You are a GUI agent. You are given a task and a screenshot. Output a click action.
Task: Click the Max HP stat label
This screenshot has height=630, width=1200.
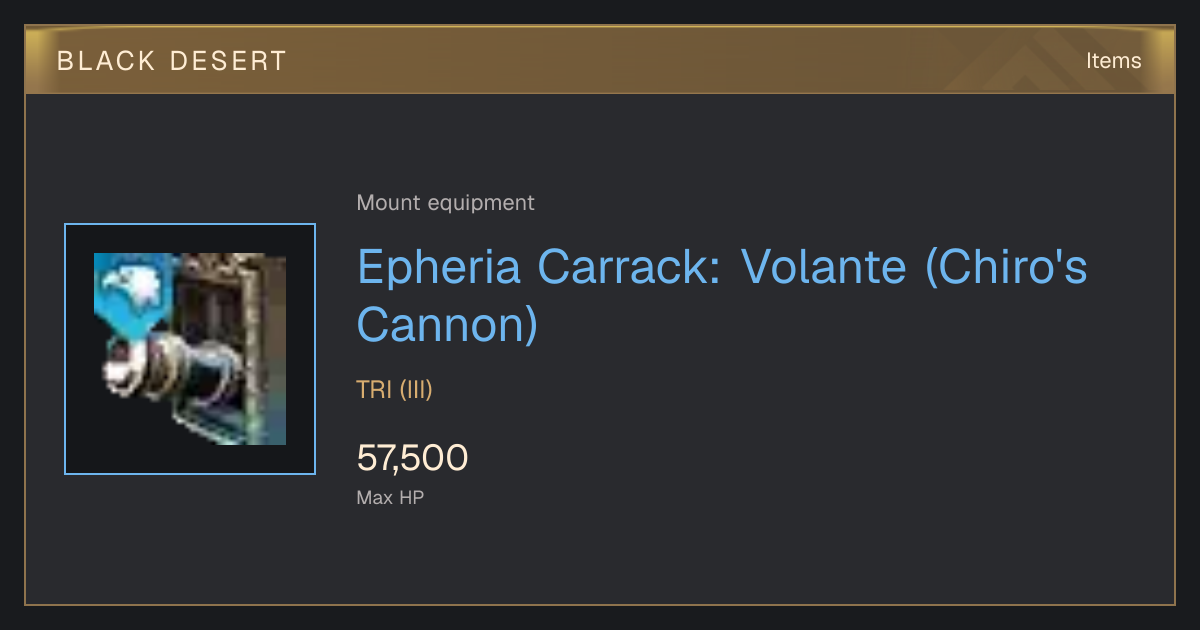tap(390, 497)
